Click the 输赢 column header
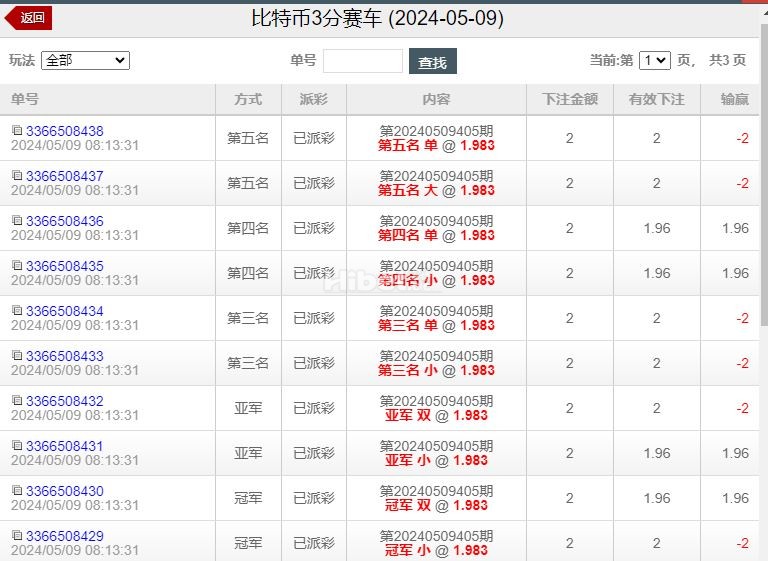Viewport: 768px width, 561px height. [730, 99]
